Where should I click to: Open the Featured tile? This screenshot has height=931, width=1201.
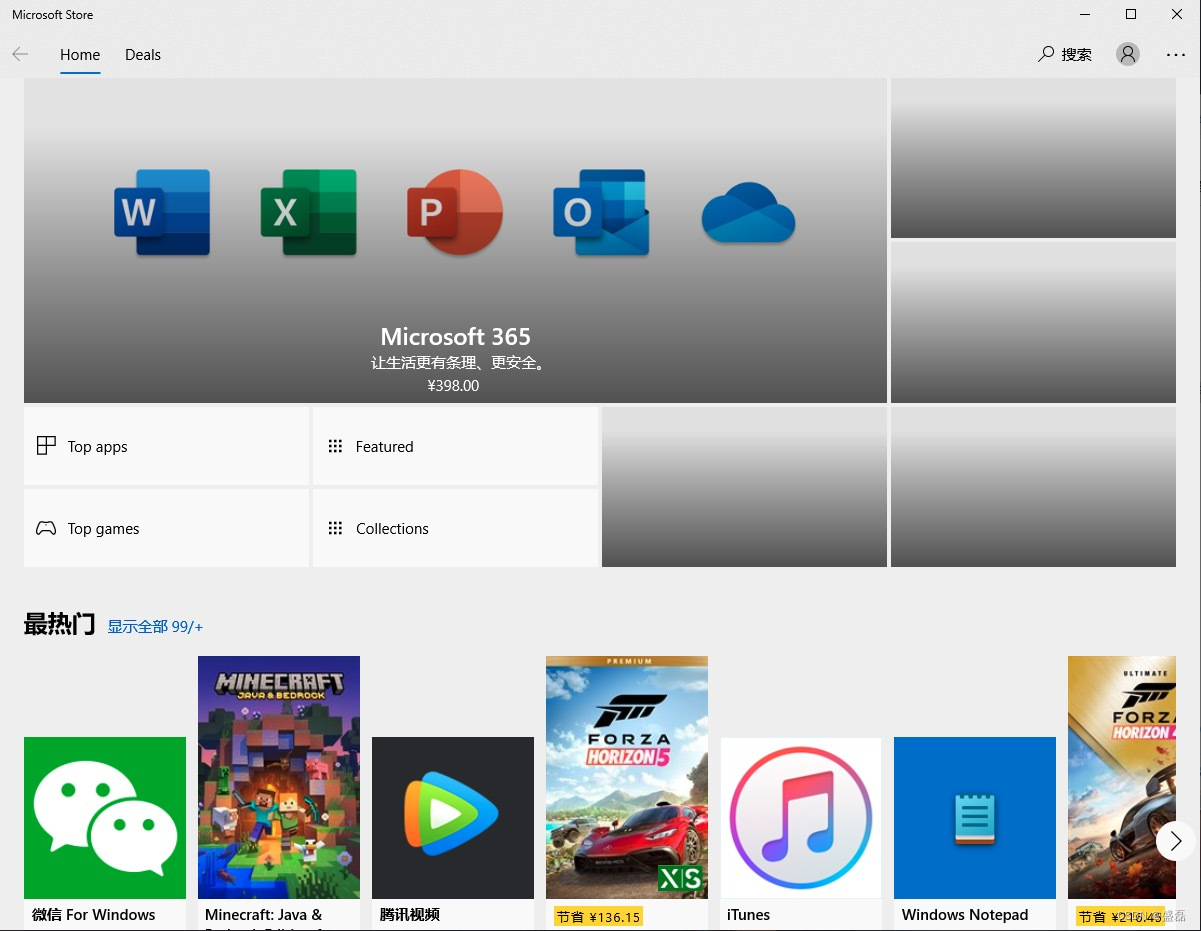(455, 446)
